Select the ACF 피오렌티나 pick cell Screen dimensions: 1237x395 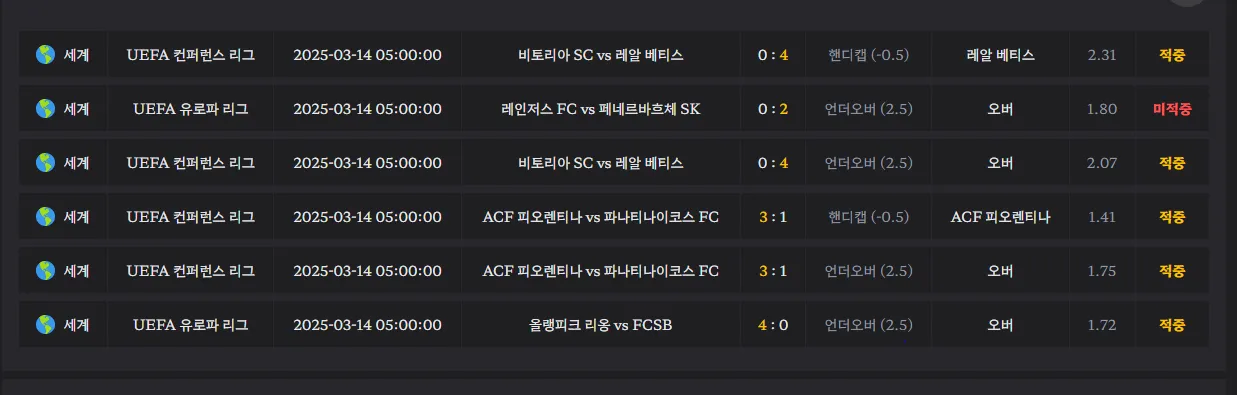click(1000, 217)
